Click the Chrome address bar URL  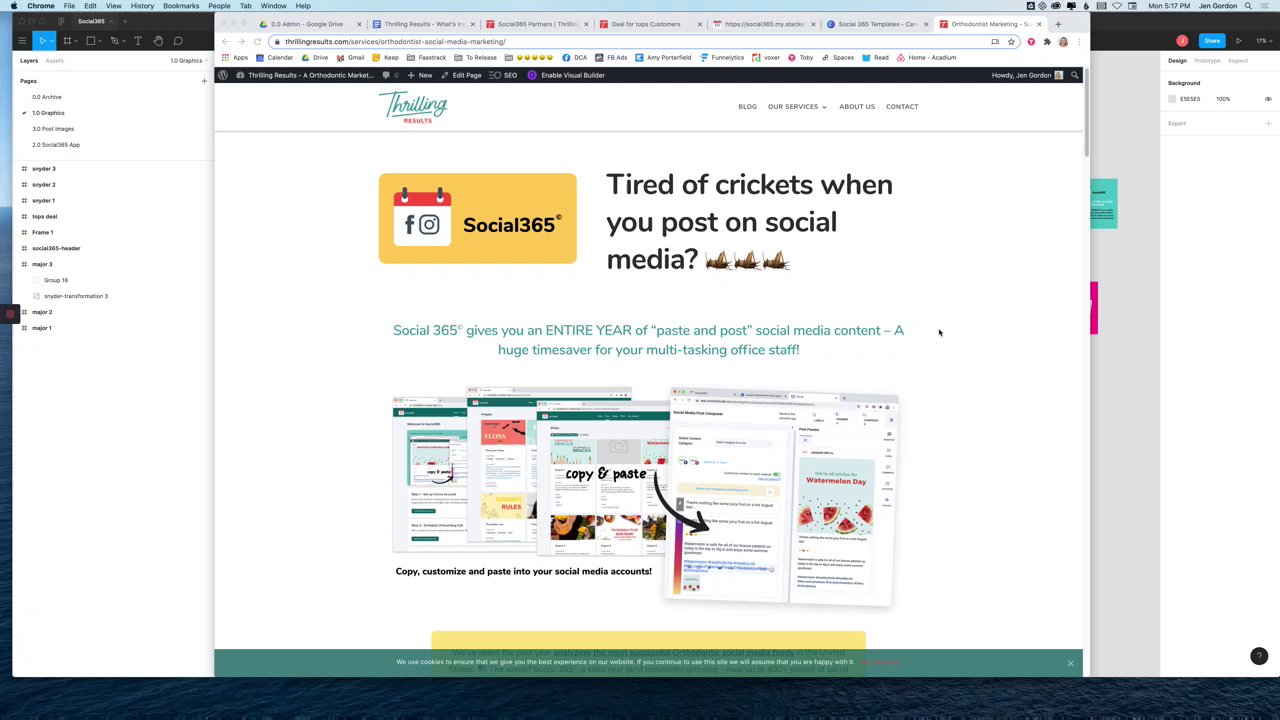click(x=395, y=42)
